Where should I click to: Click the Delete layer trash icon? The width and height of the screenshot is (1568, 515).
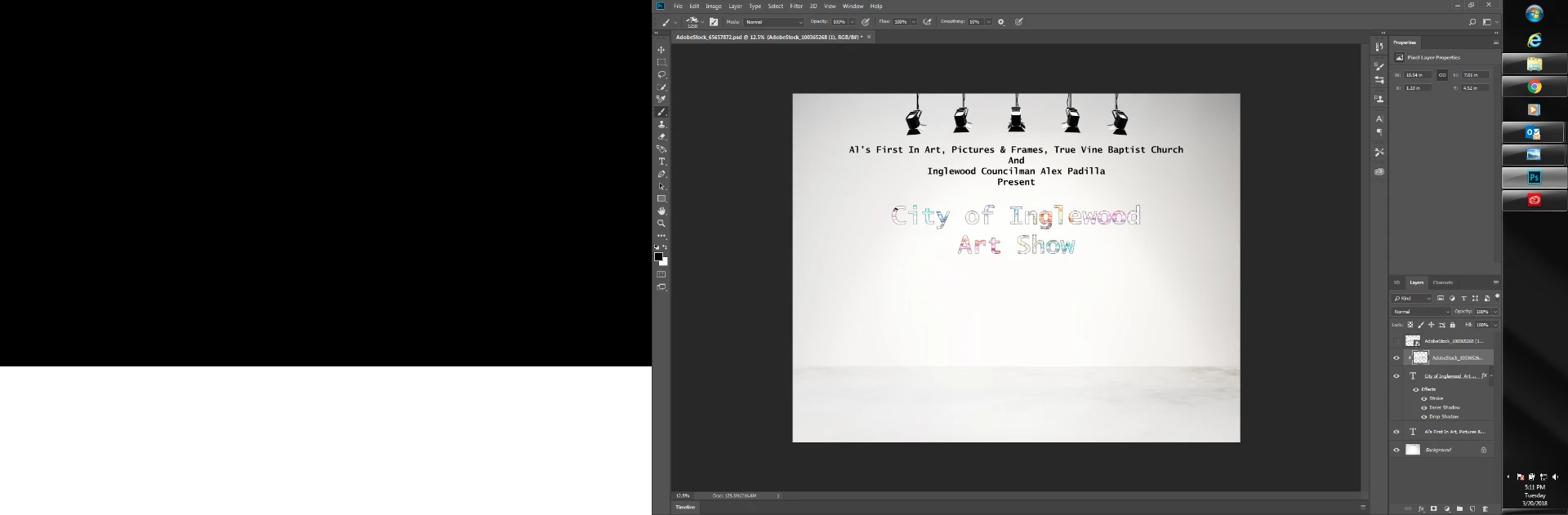coord(1486,508)
